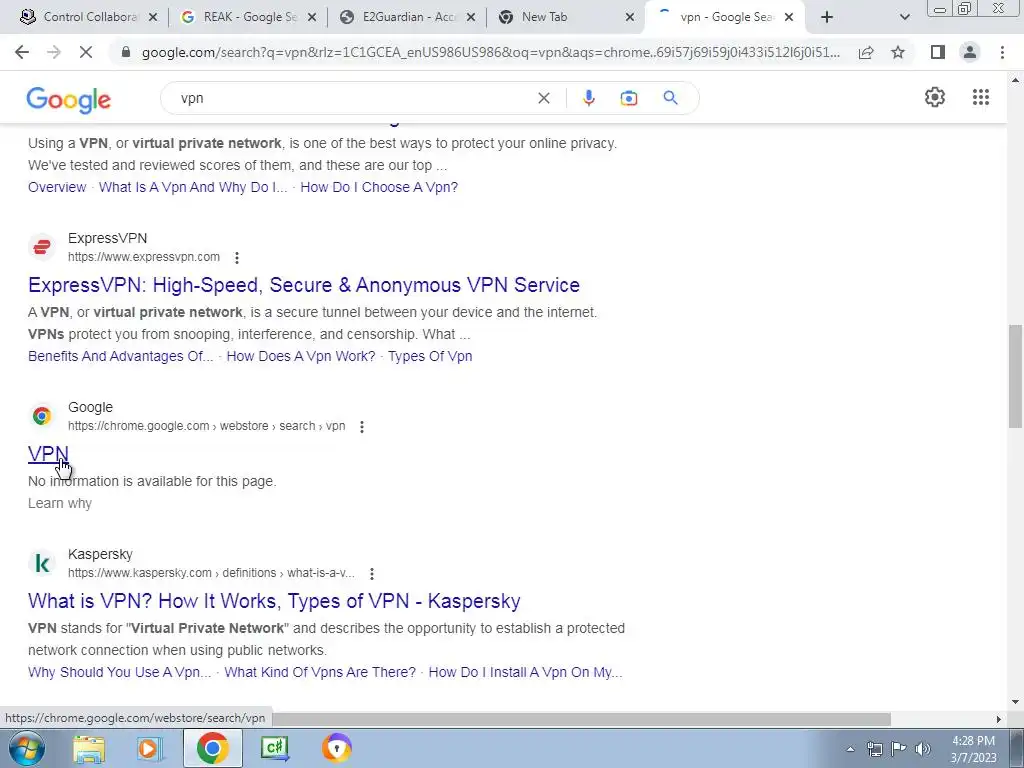Launch the media player from the taskbar
Viewport: 1024px width, 768px height.
[149, 748]
